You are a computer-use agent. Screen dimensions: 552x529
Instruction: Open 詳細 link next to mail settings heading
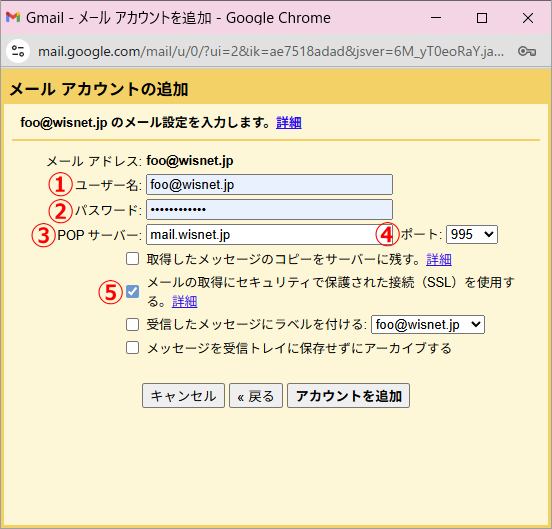click(289, 123)
